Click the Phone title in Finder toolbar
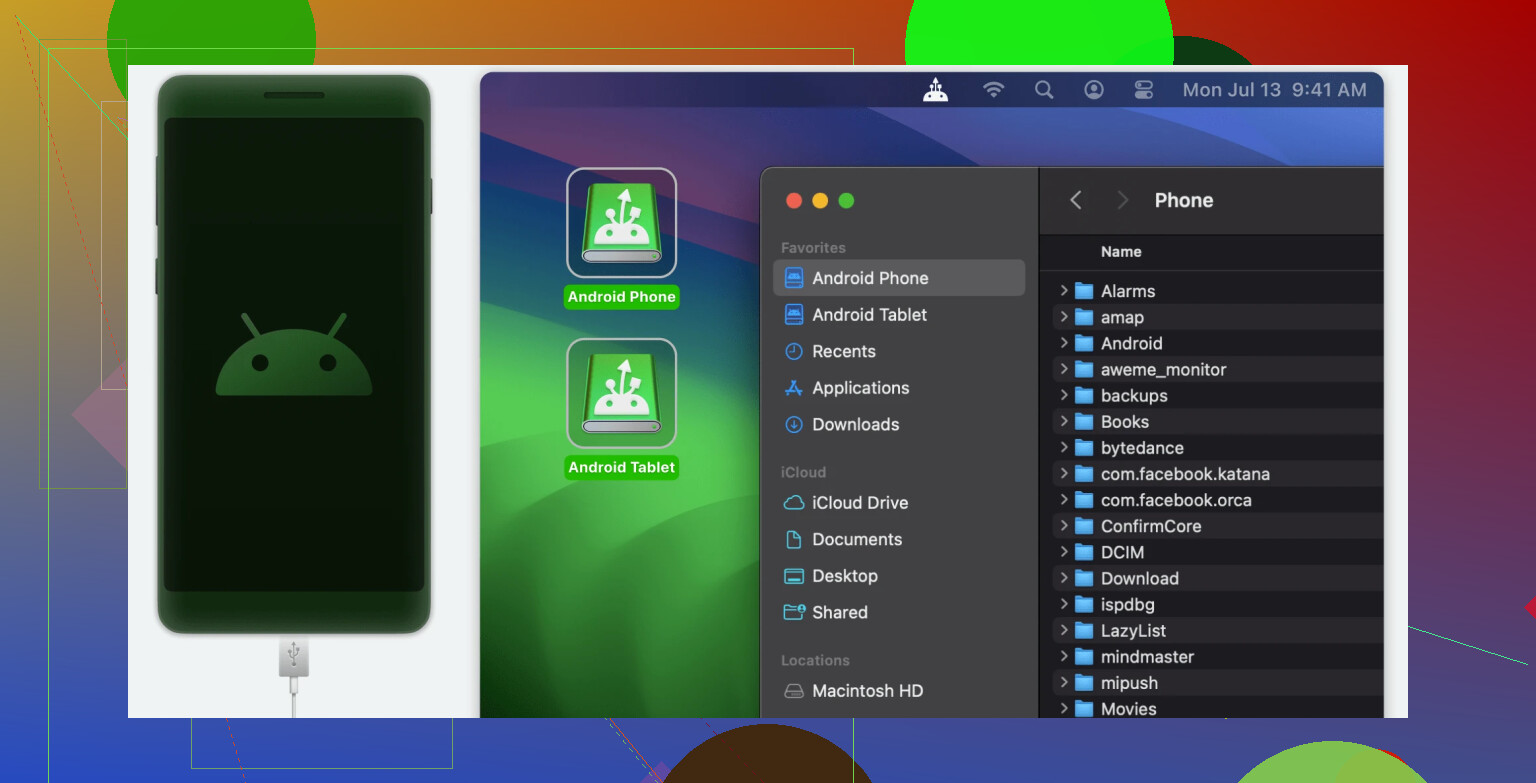 click(1184, 200)
